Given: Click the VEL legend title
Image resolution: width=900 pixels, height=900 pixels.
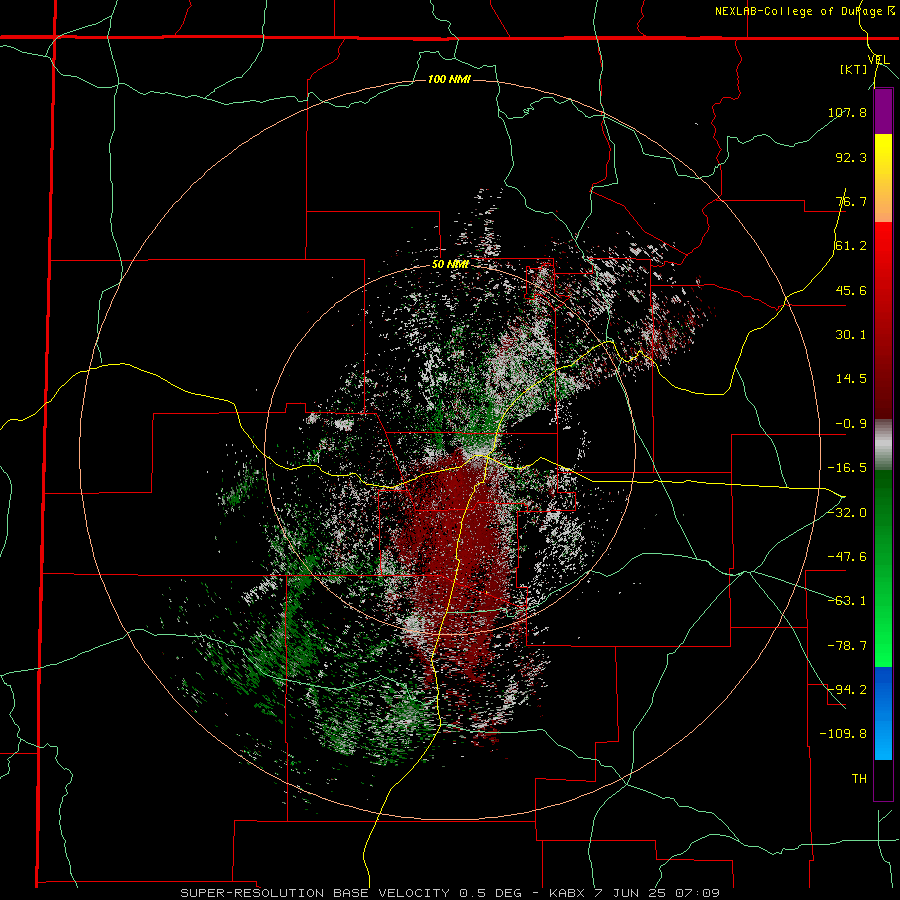Looking at the screenshot, I should (x=879, y=60).
